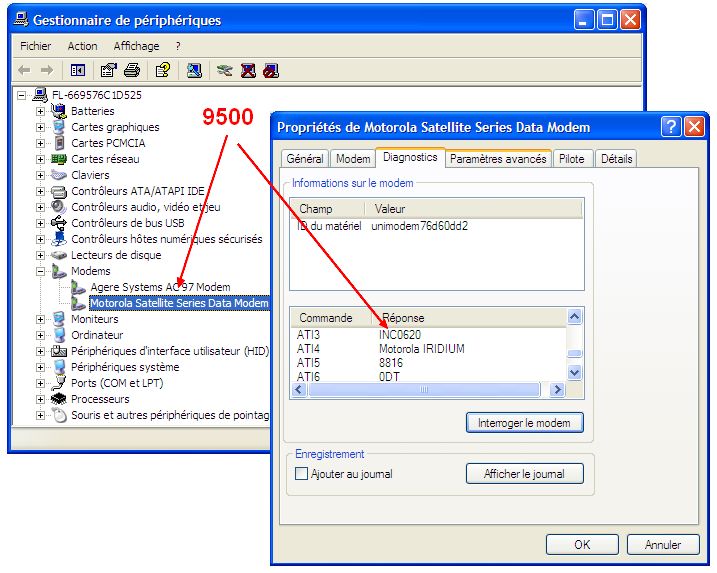Expand the Cartes réseau node

pos(40,159)
